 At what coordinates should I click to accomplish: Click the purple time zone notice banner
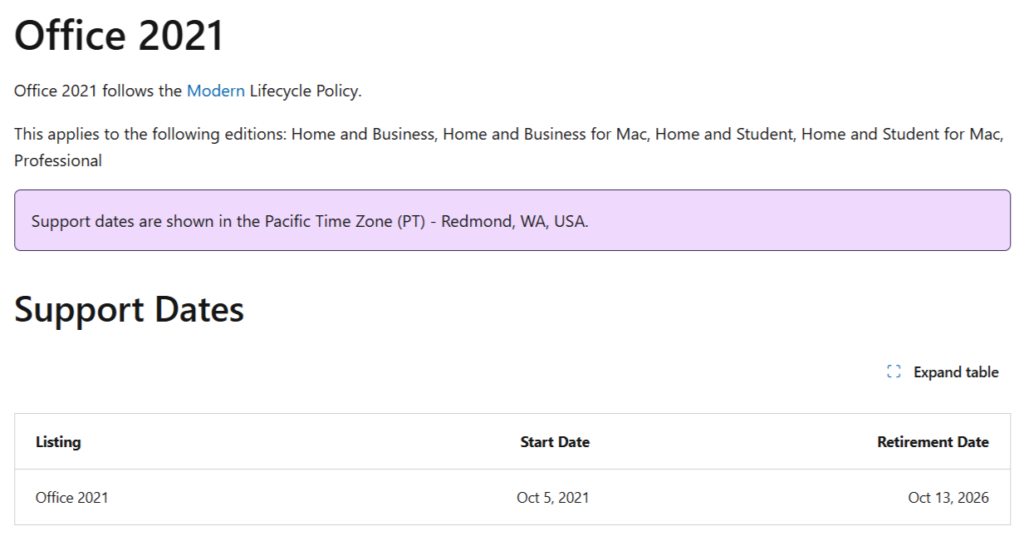(x=512, y=220)
